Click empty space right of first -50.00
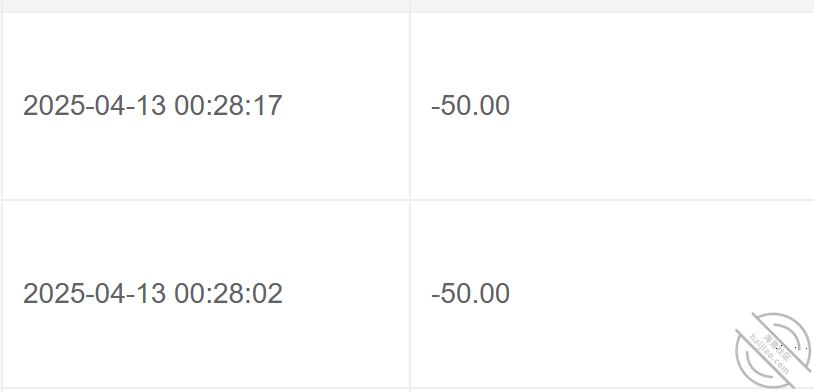This screenshot has width=814, height=392. tap(662, 106)
